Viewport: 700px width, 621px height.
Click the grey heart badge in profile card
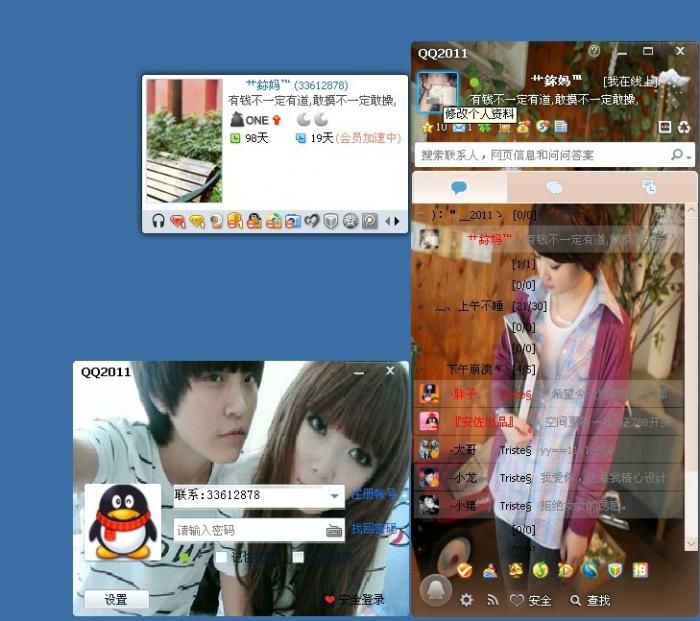click(x=312, y=221)
